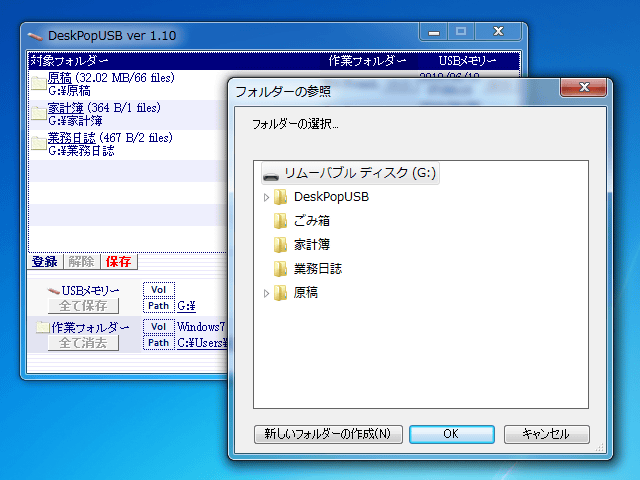Click the 家計簿 folder icon in DeskPopUSB list
This screenshot has height=480, width=640.
point(39,113)
